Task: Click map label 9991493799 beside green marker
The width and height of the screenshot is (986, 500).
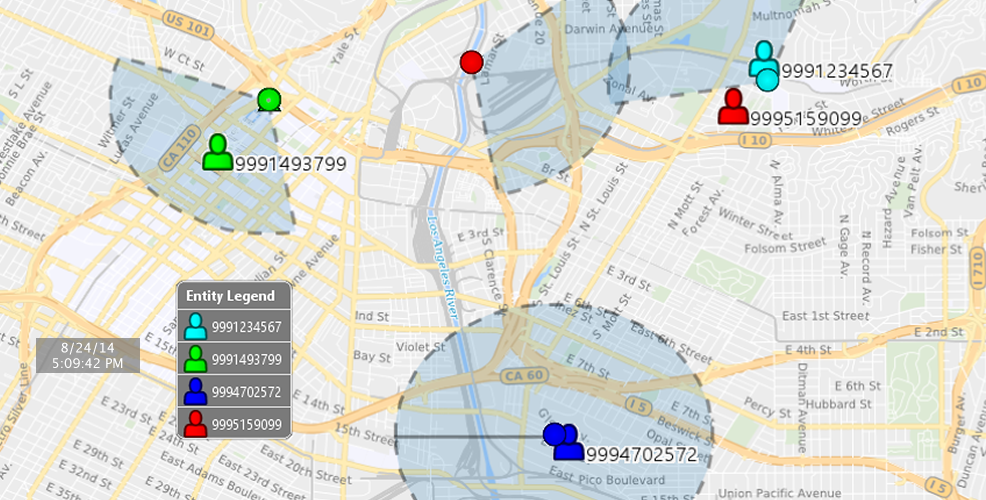Action: pos(291,164)
